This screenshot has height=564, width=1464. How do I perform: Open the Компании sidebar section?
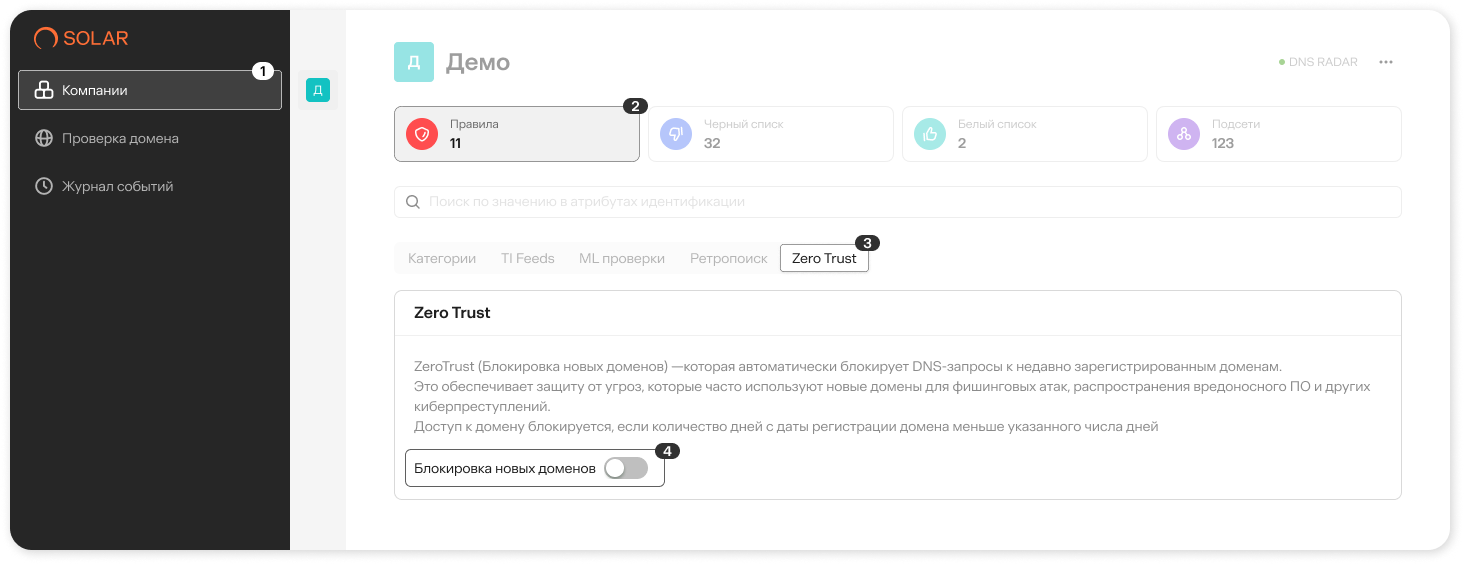(x=150, y=90)
